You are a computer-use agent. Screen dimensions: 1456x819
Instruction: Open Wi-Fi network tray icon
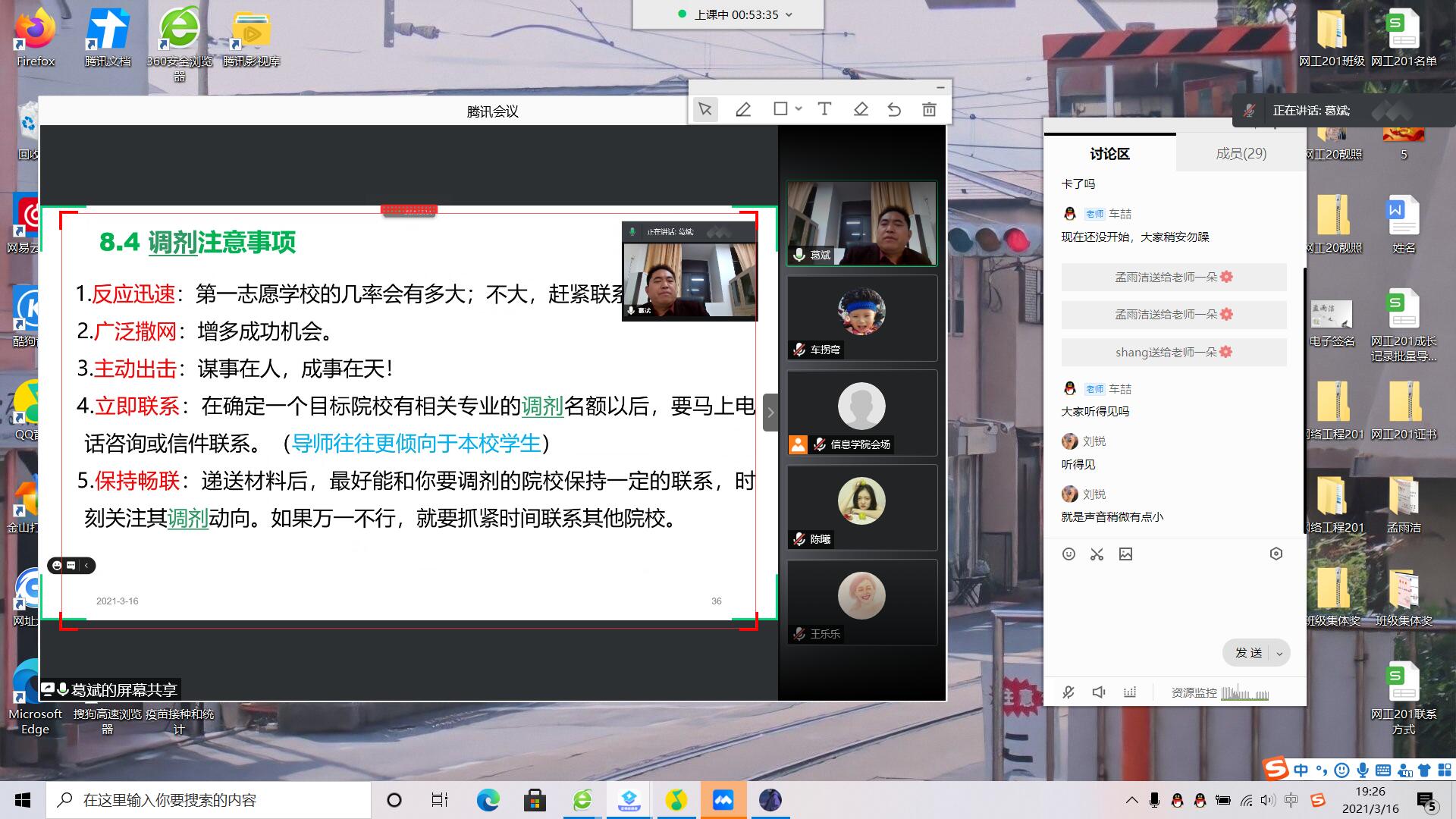(1246, 800)
